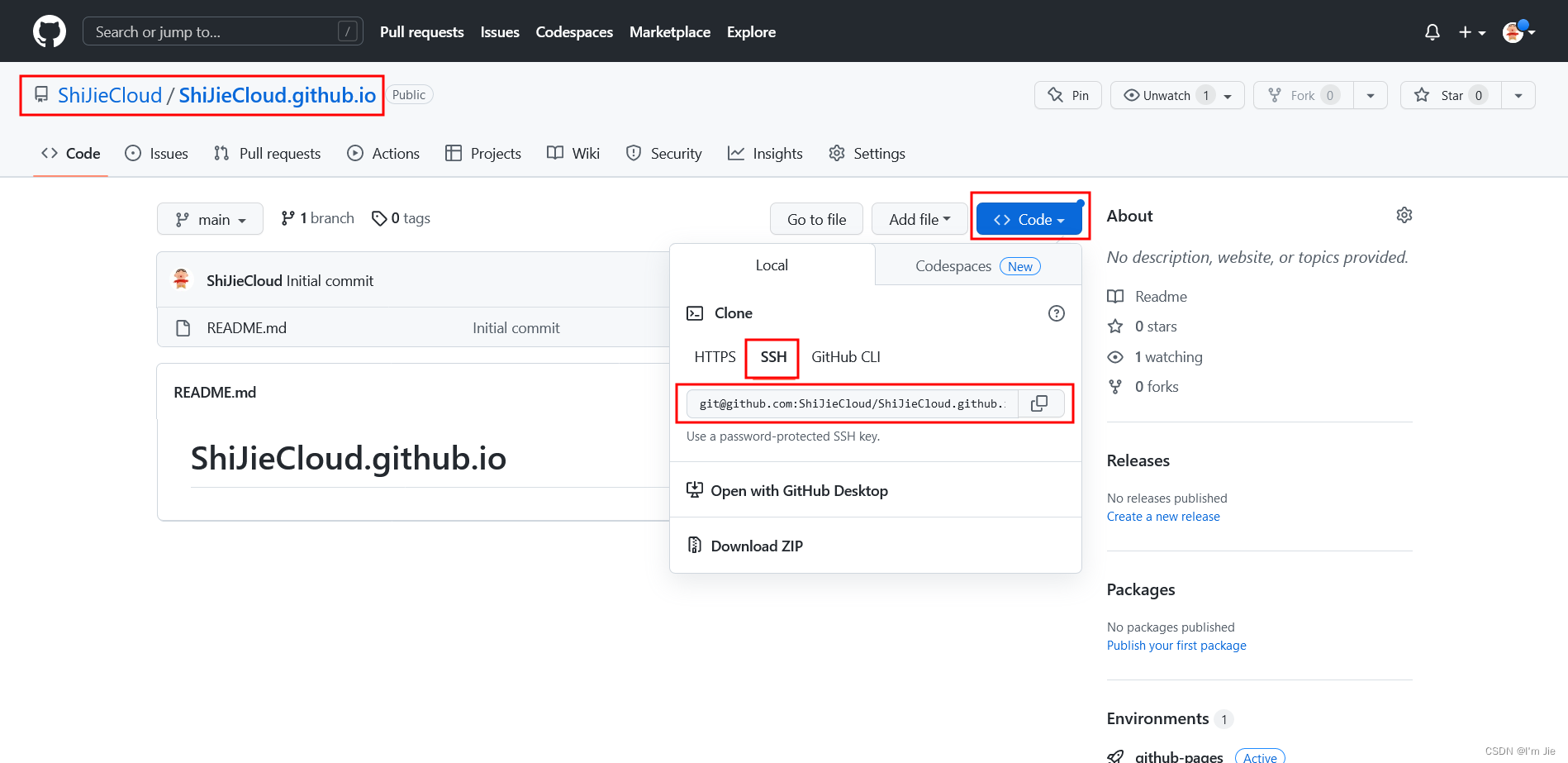Click Open with GitHub Desktop

point(787,490)
